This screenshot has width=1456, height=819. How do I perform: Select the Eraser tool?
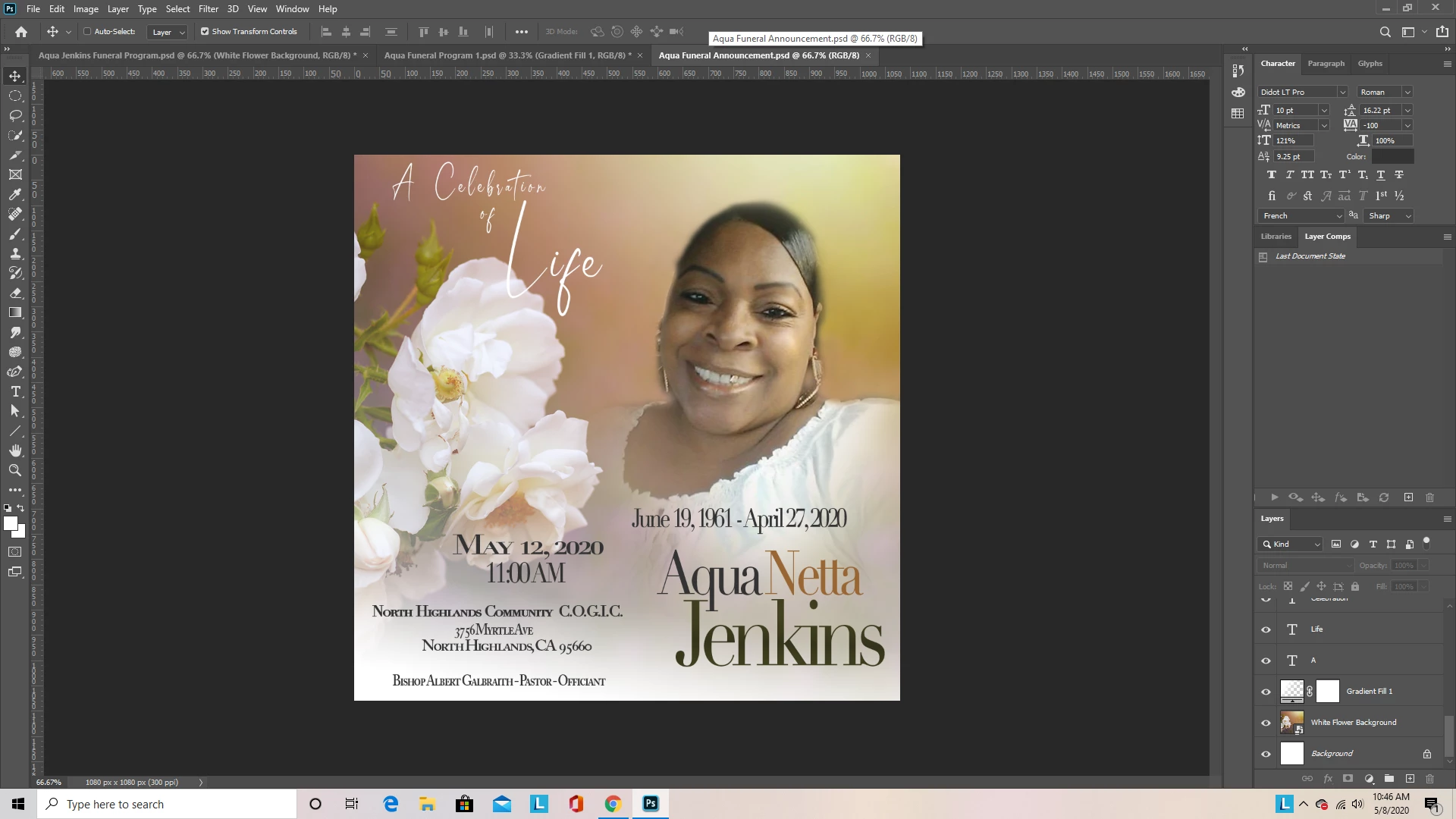[x=15, y=293]
